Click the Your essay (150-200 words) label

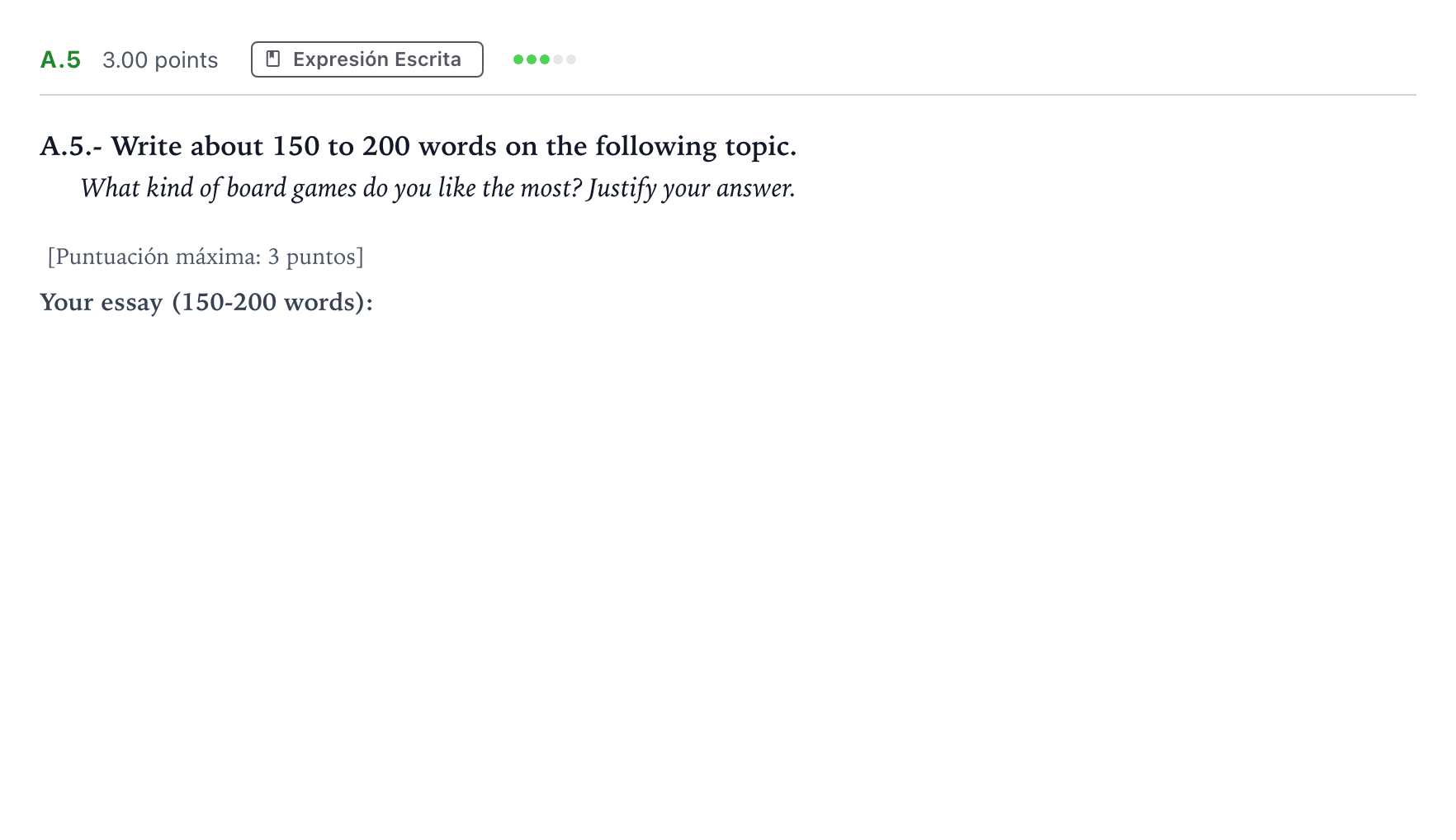pos(206,302)
